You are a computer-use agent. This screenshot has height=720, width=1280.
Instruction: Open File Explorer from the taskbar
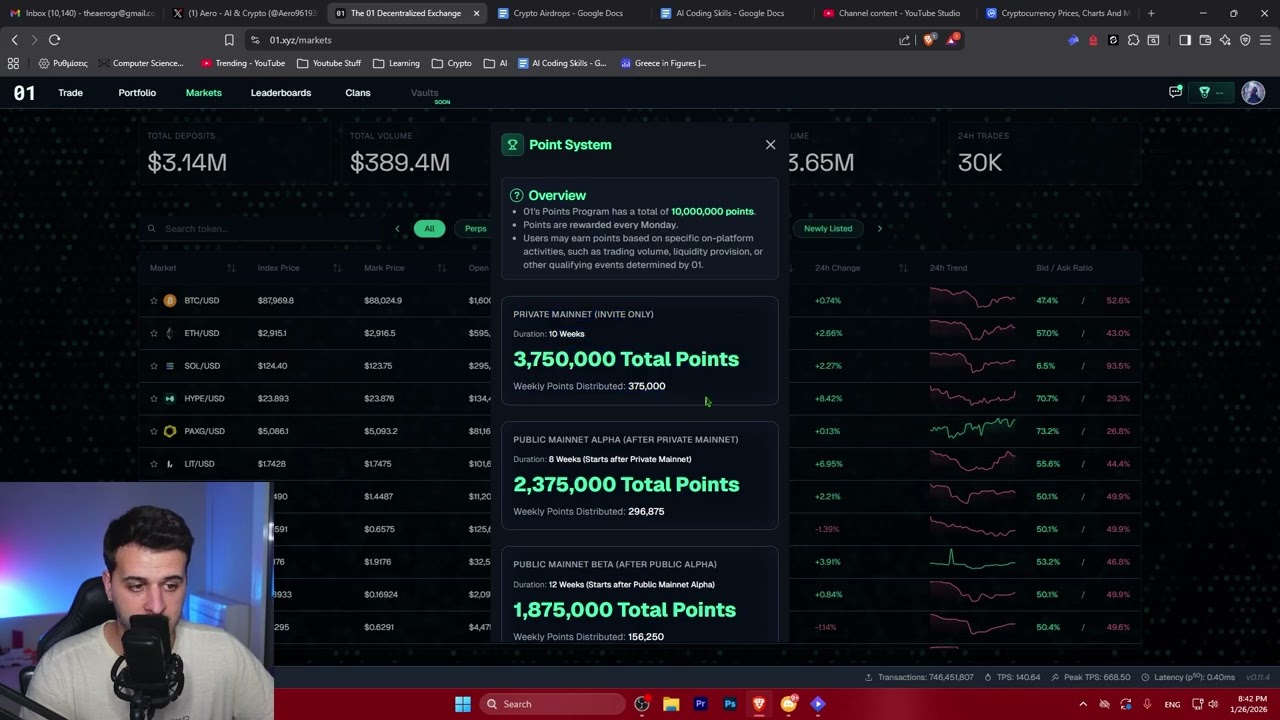tap(671, 704)
